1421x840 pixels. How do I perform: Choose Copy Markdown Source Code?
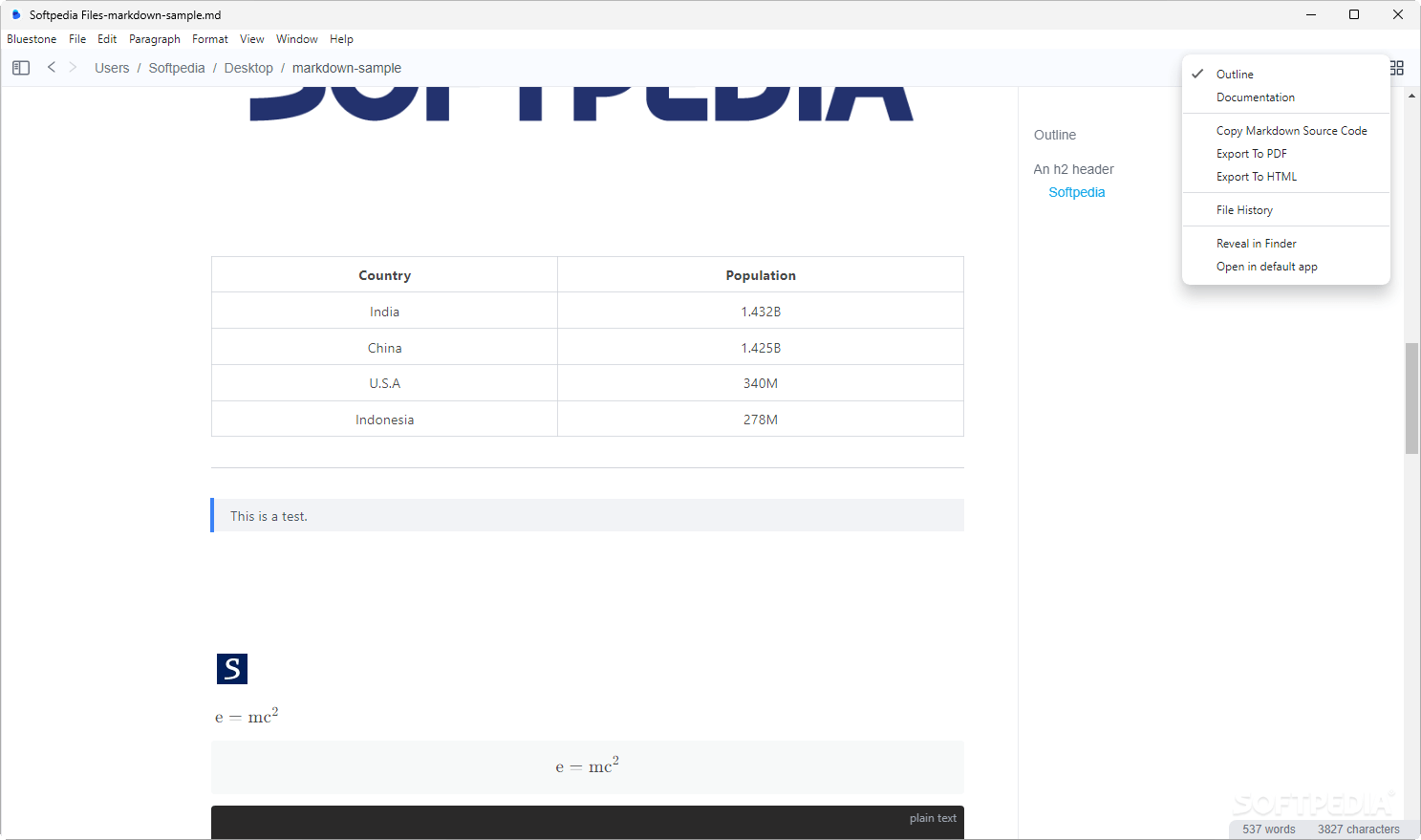[1286, 131]
